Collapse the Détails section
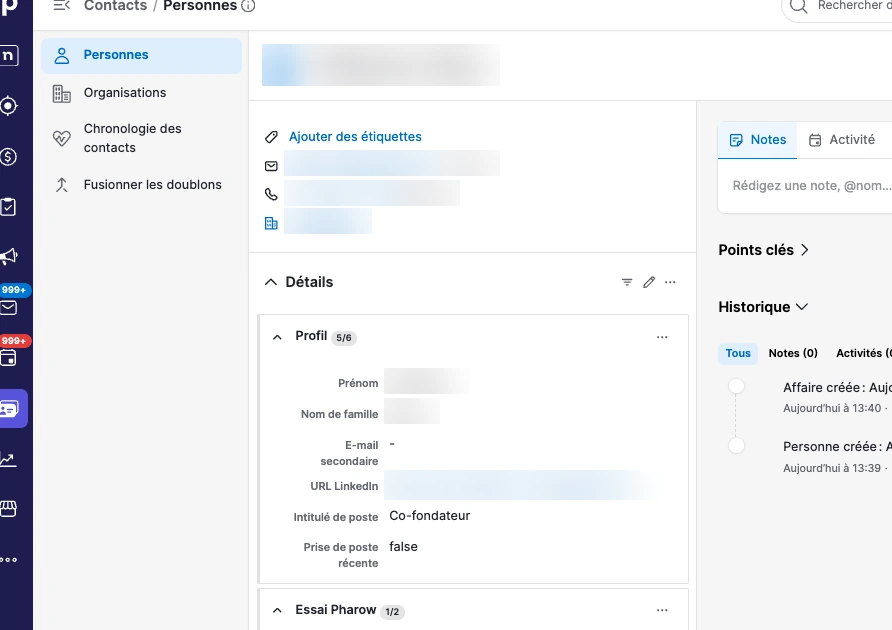Image resolution: width=892 pixels, height=630 pixels. [271, 282]
